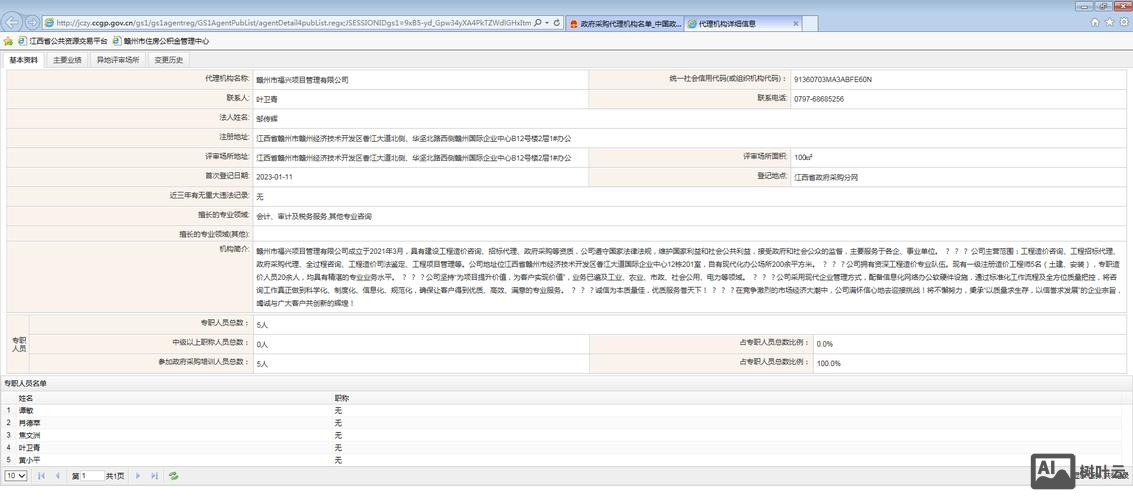Open the page size dropdown showing 10
Viewport: 1133px width, 500px height.
click(x=16, y=476)
